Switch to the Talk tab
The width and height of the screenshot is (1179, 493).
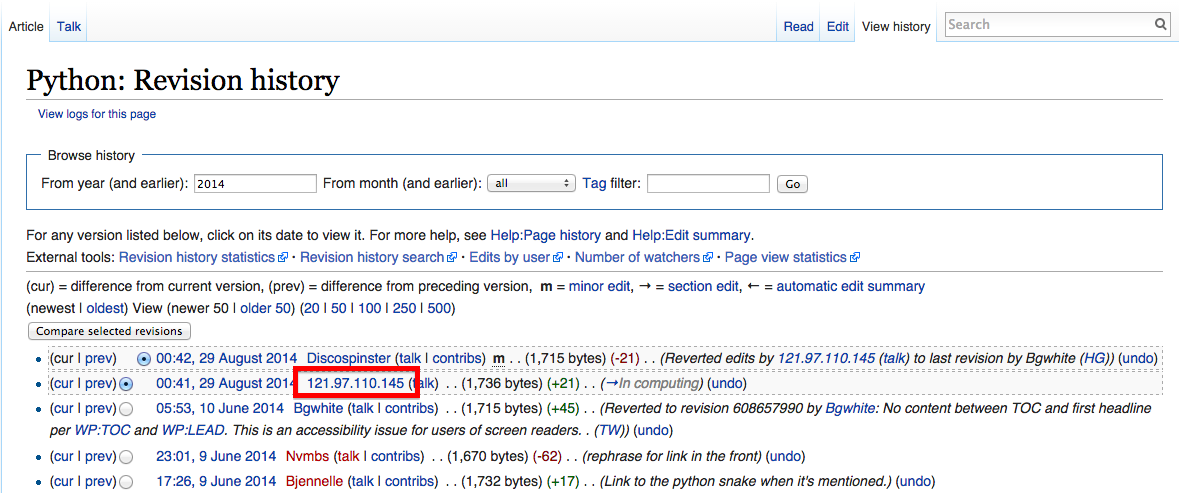point(69,26)
